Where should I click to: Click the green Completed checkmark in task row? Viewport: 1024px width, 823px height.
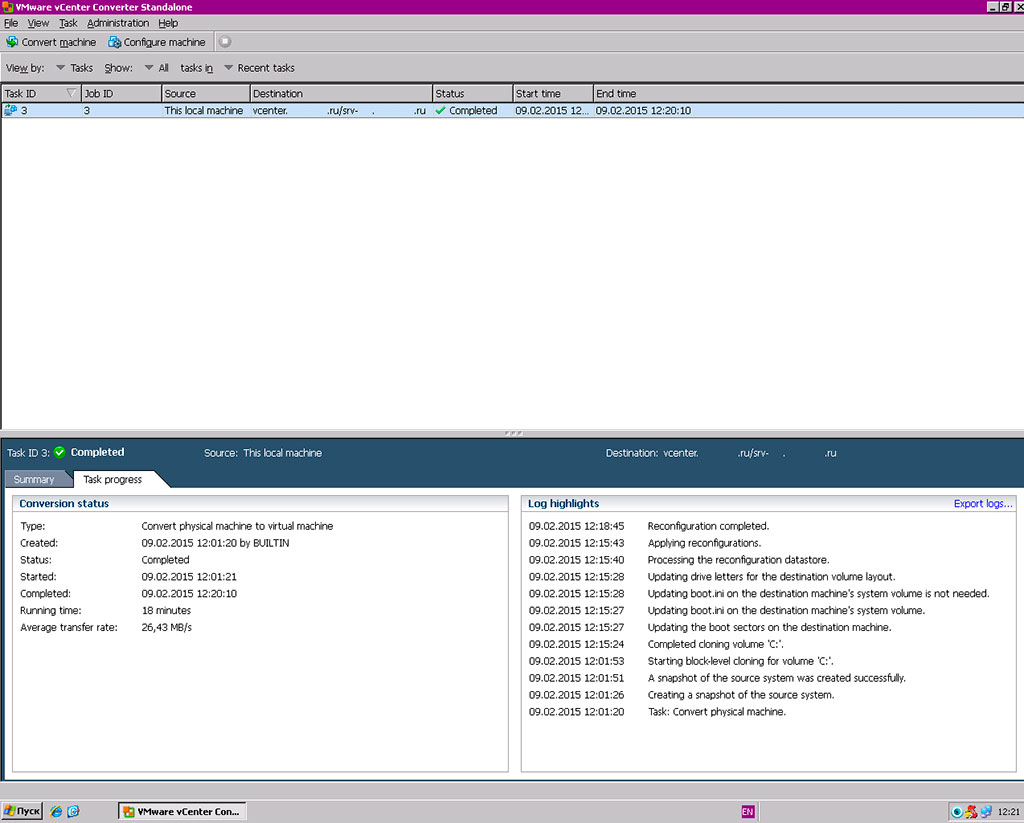440,110
